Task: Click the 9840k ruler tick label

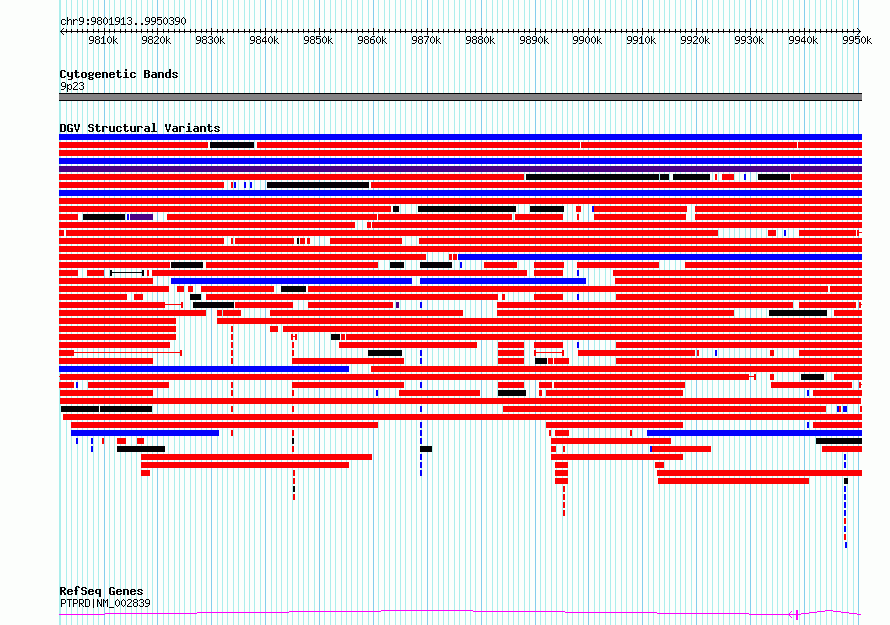Action: [264, 40]
